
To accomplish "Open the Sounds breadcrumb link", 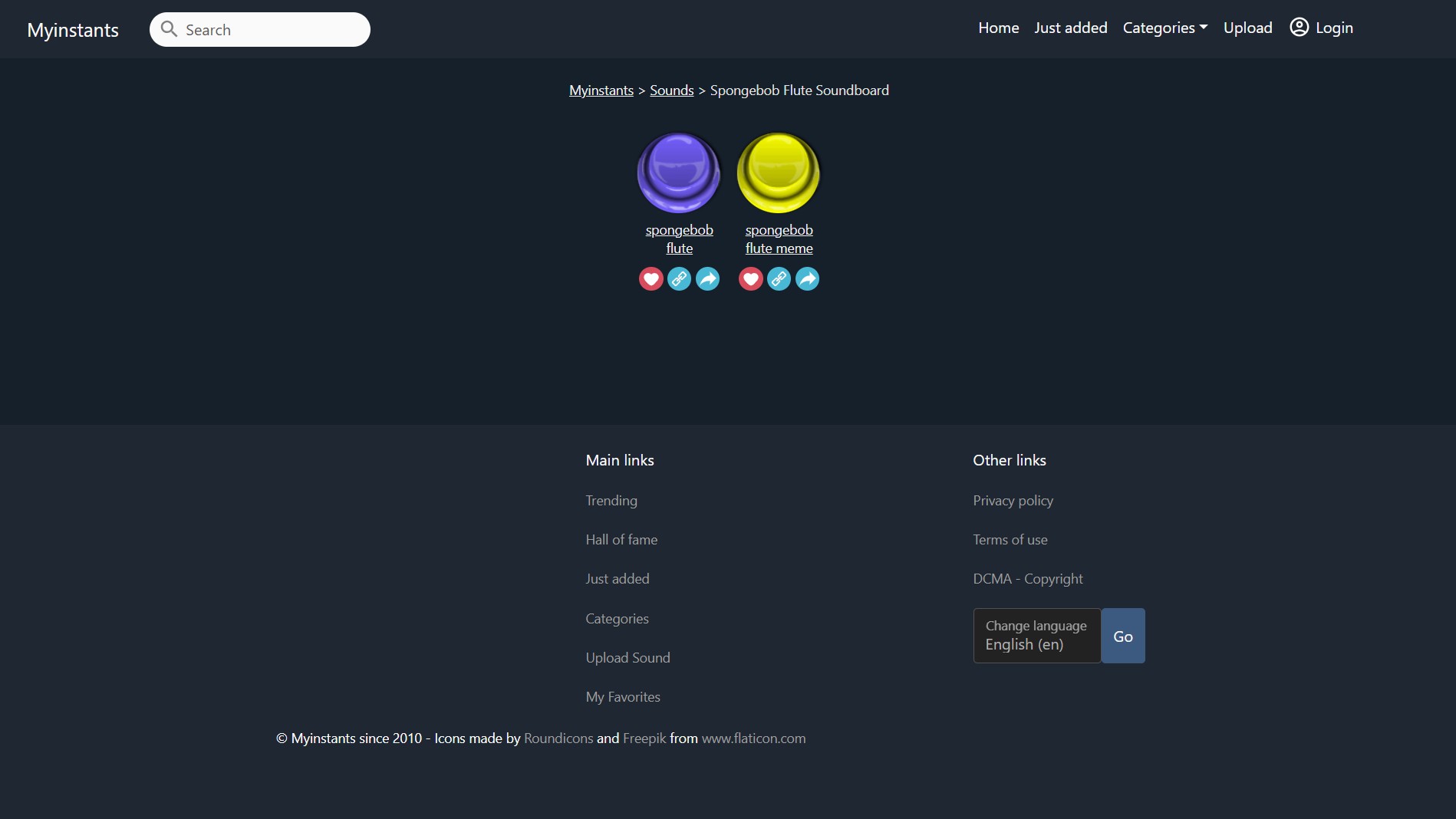I will 671,90.
